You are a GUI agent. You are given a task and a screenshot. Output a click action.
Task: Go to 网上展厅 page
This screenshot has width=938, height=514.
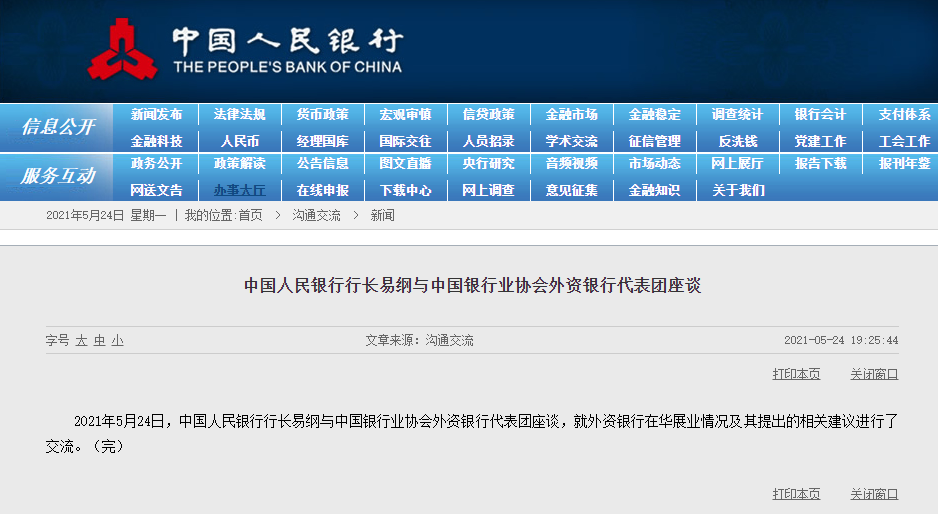click(738, 163)
